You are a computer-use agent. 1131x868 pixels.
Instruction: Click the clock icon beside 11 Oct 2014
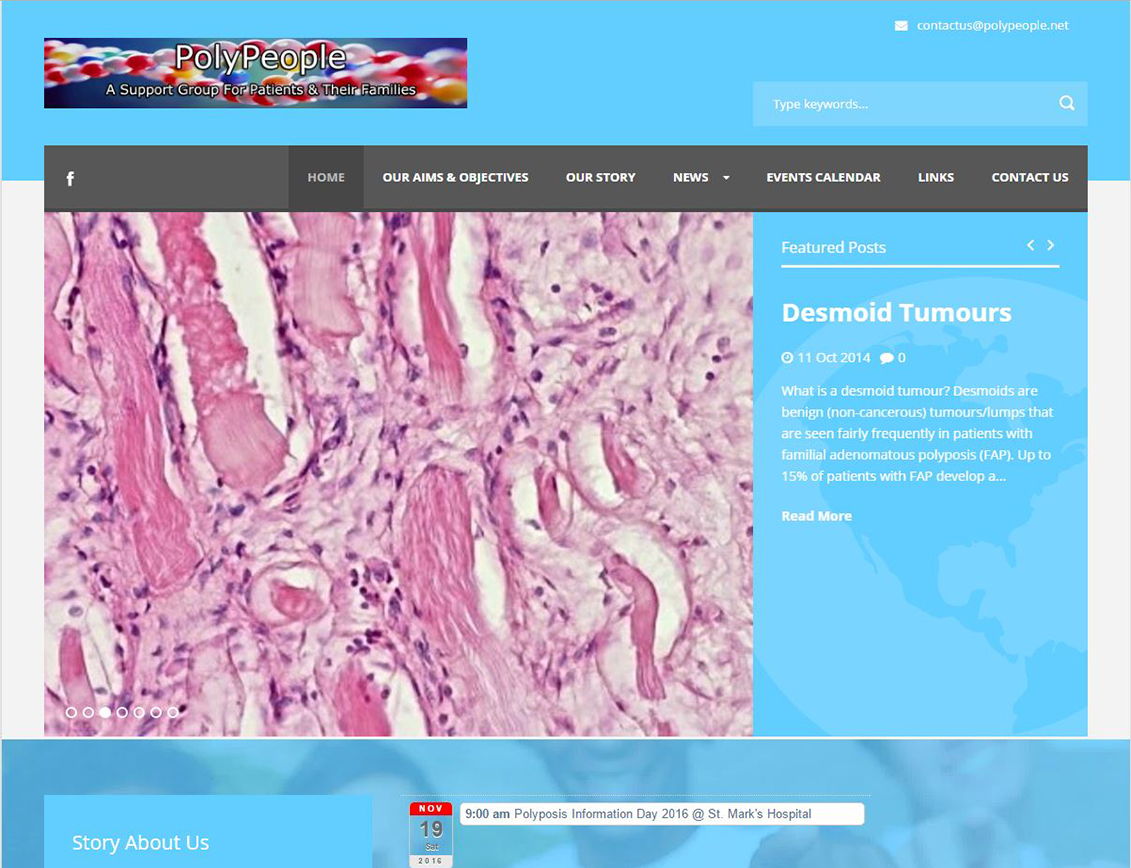pyautogui.click(x=787, y=358)
